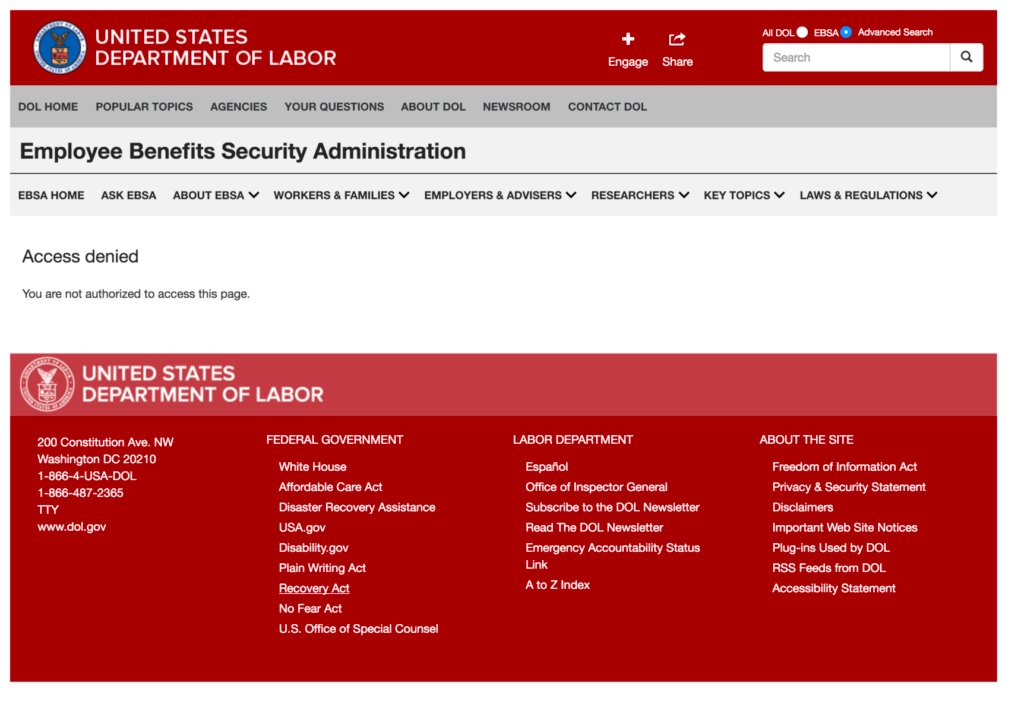Screen dimensions: 1024x713
Task: Click the search magnifier button
Action: point(967,57)
